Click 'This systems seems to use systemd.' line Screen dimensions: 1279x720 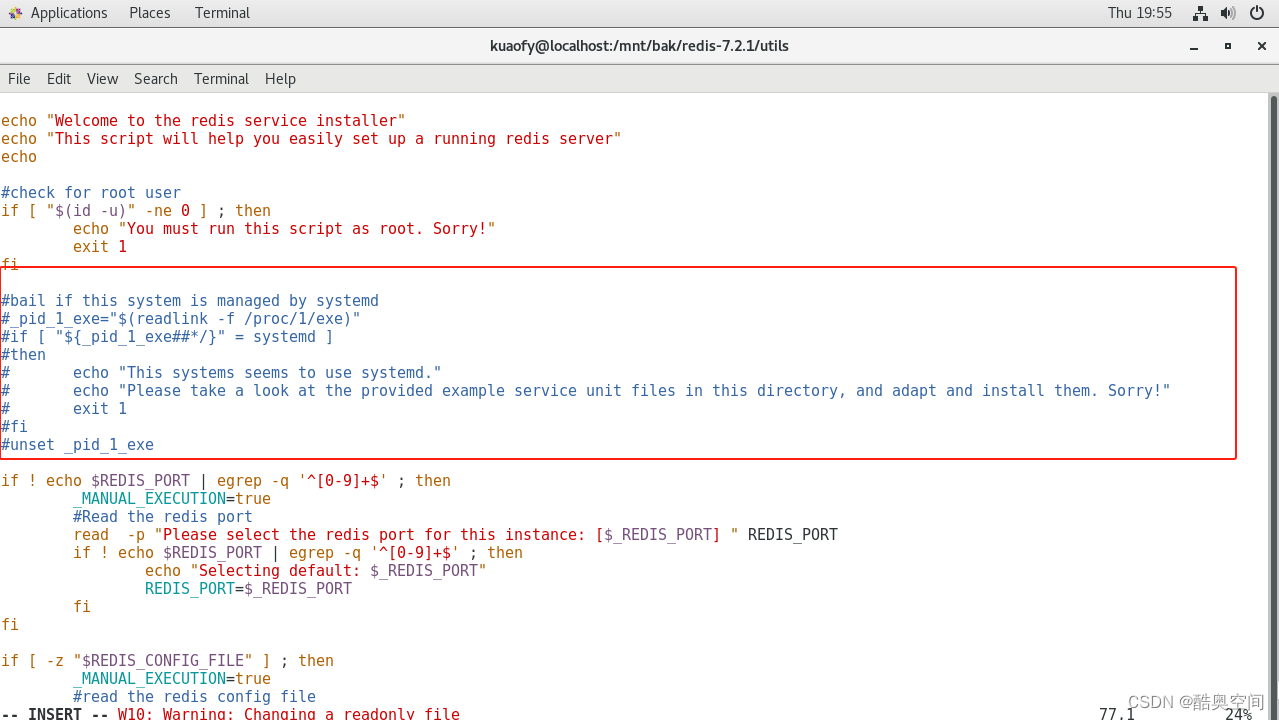(221, 373)
